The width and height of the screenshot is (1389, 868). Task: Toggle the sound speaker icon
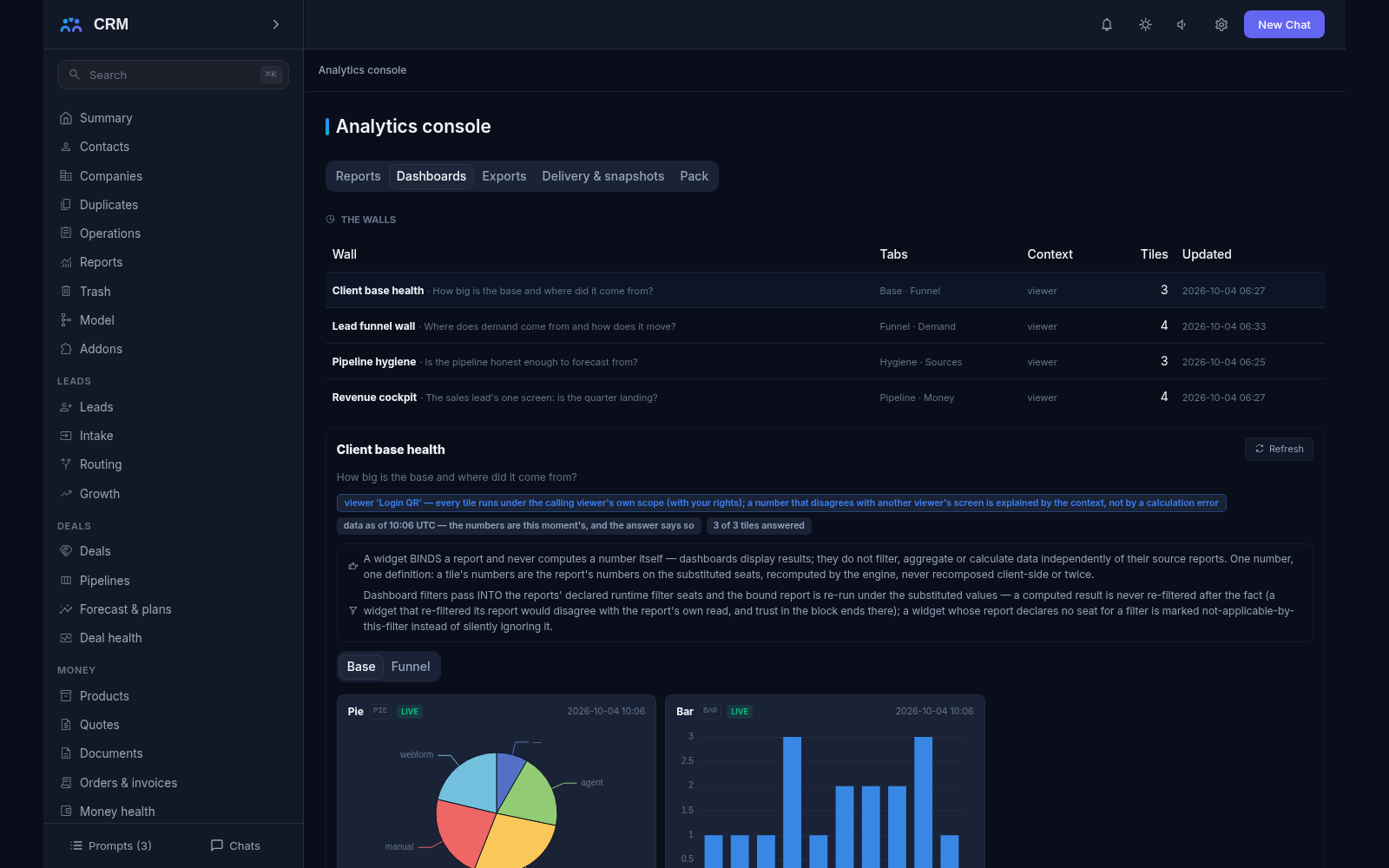(1182, 24)
